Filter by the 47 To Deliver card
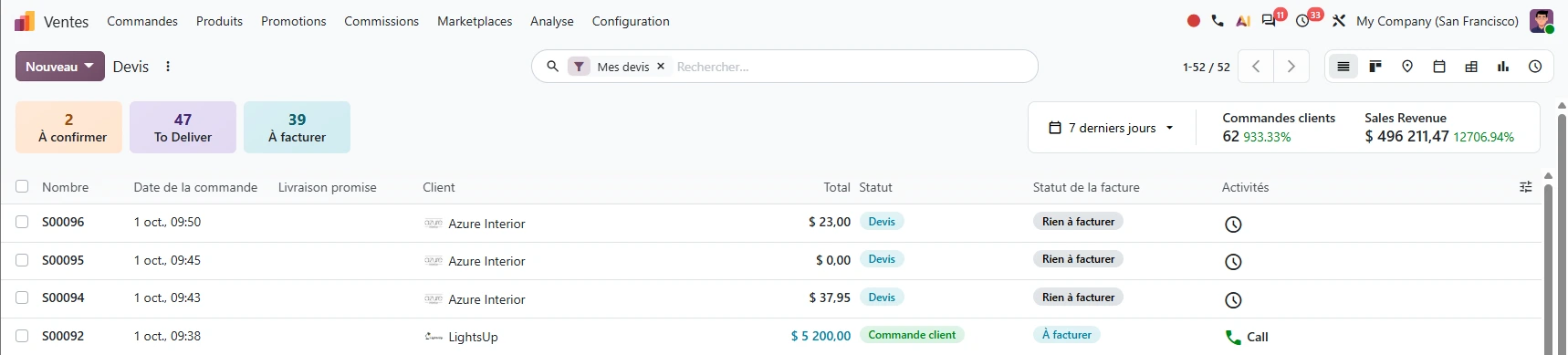 point(183,127)
